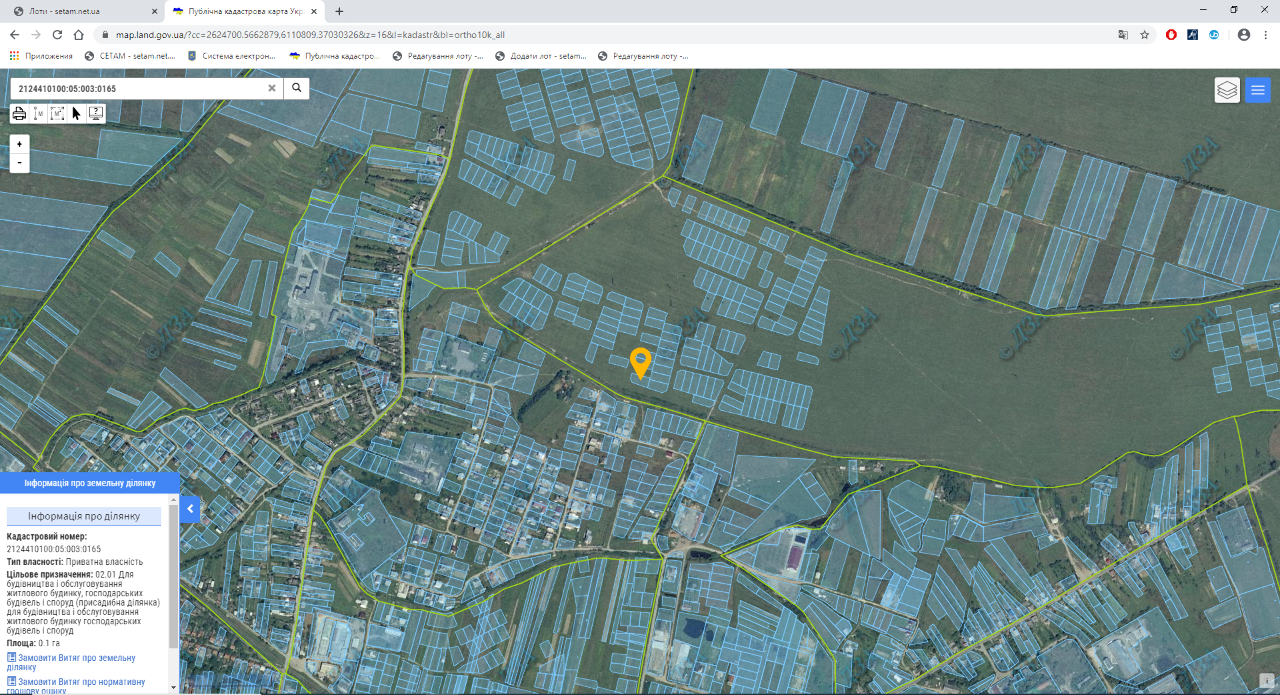The height and width of the screenshot is (695, 1280).
Task: Open the blue round extension icon
Action: (x=1214, y=34)
